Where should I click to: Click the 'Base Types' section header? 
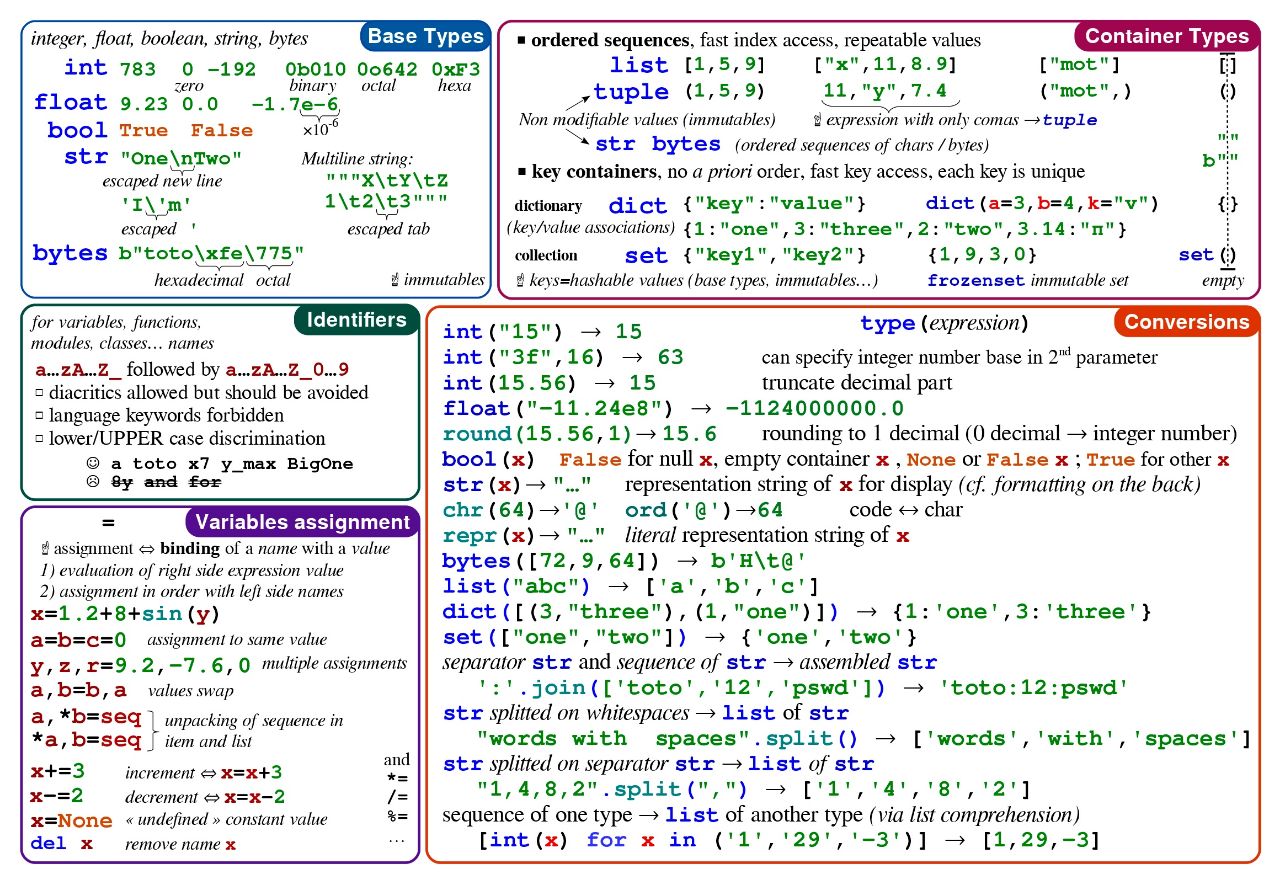click(425, 37)
